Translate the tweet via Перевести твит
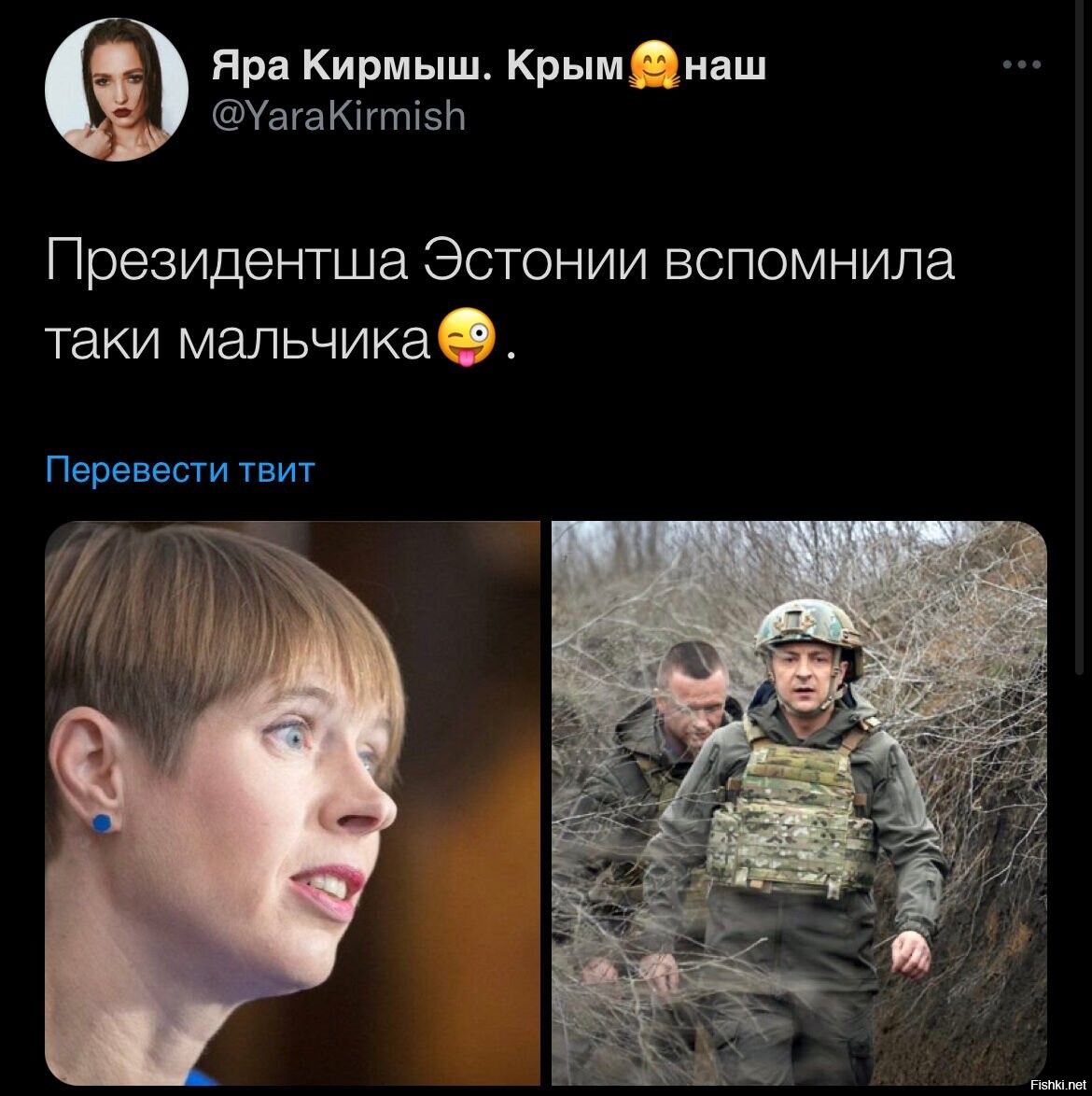Screen dimensions: 1092x1096 point(180,469)
